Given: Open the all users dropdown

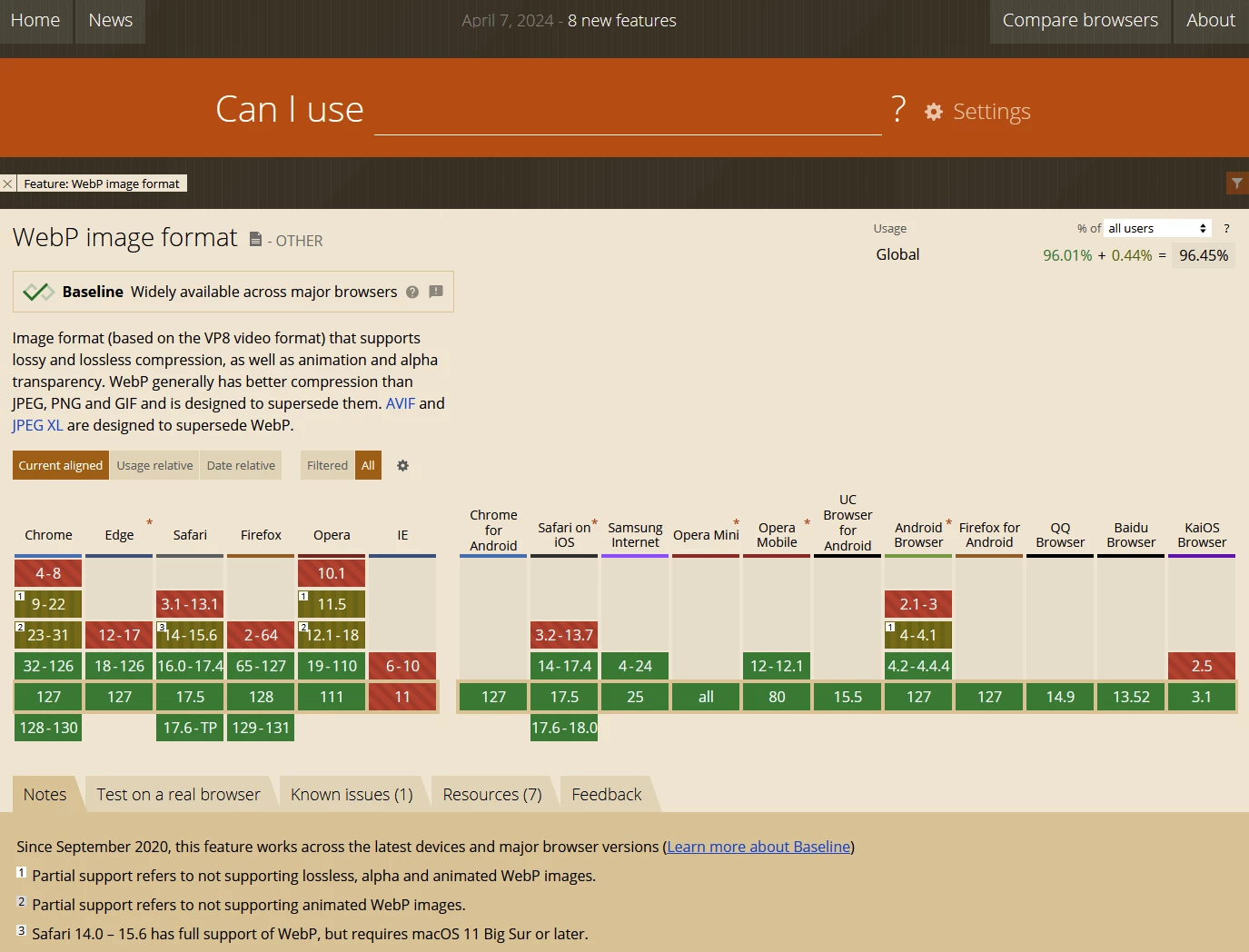Looking at the screenshot, I should pyautogui.click(x=1158, y=229).
